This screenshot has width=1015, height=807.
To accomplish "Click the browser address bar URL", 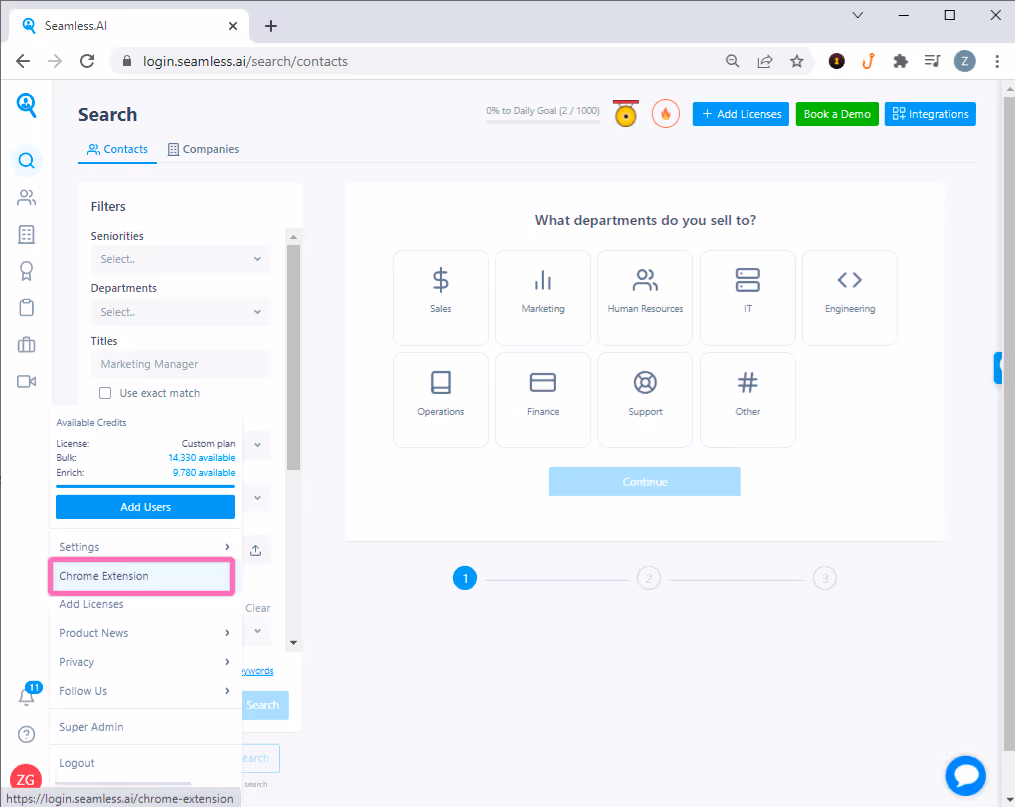I will 245,61.
